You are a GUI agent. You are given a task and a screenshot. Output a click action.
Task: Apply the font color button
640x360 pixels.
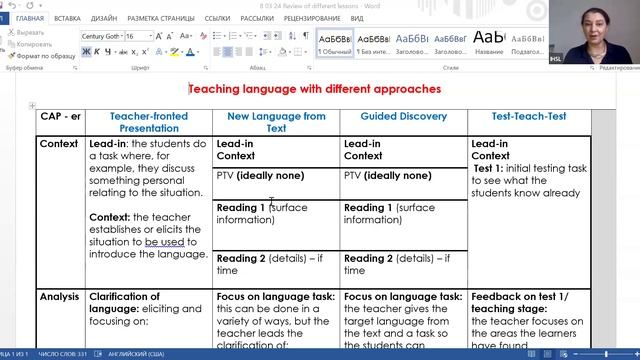[190, 52]
